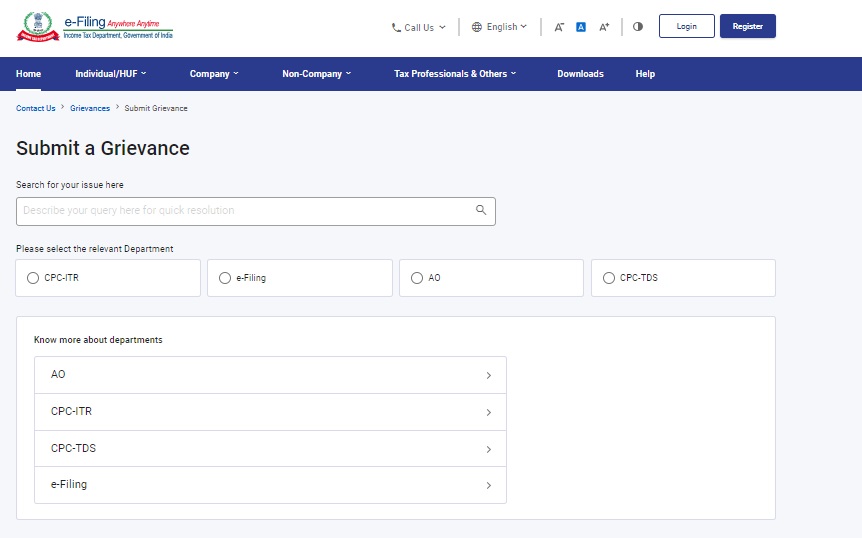Choose the AO department radio button
This screenshot has width=862, height=538.
tap(417, 278)
